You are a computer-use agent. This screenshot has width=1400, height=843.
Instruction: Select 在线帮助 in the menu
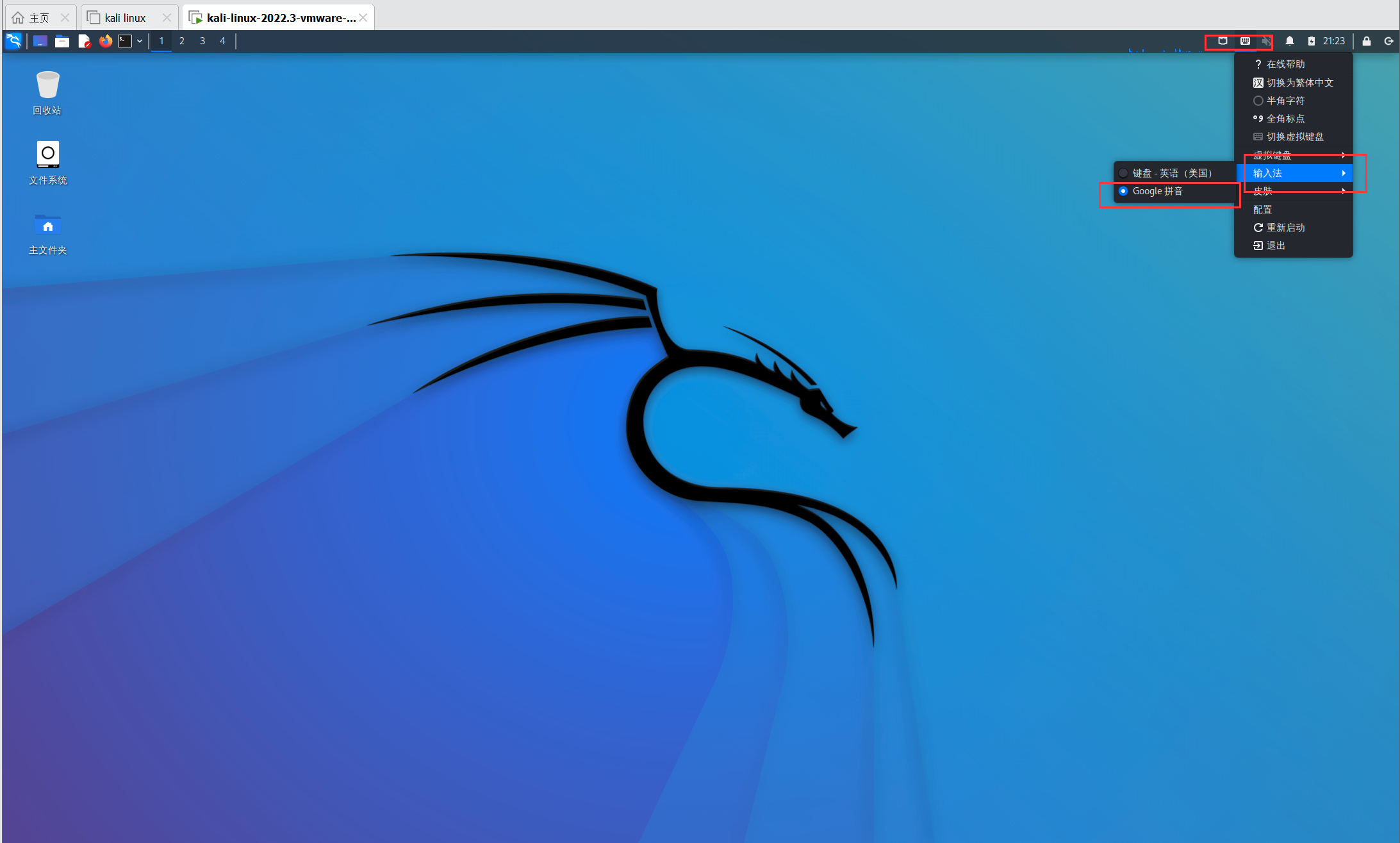(1294, 64)
